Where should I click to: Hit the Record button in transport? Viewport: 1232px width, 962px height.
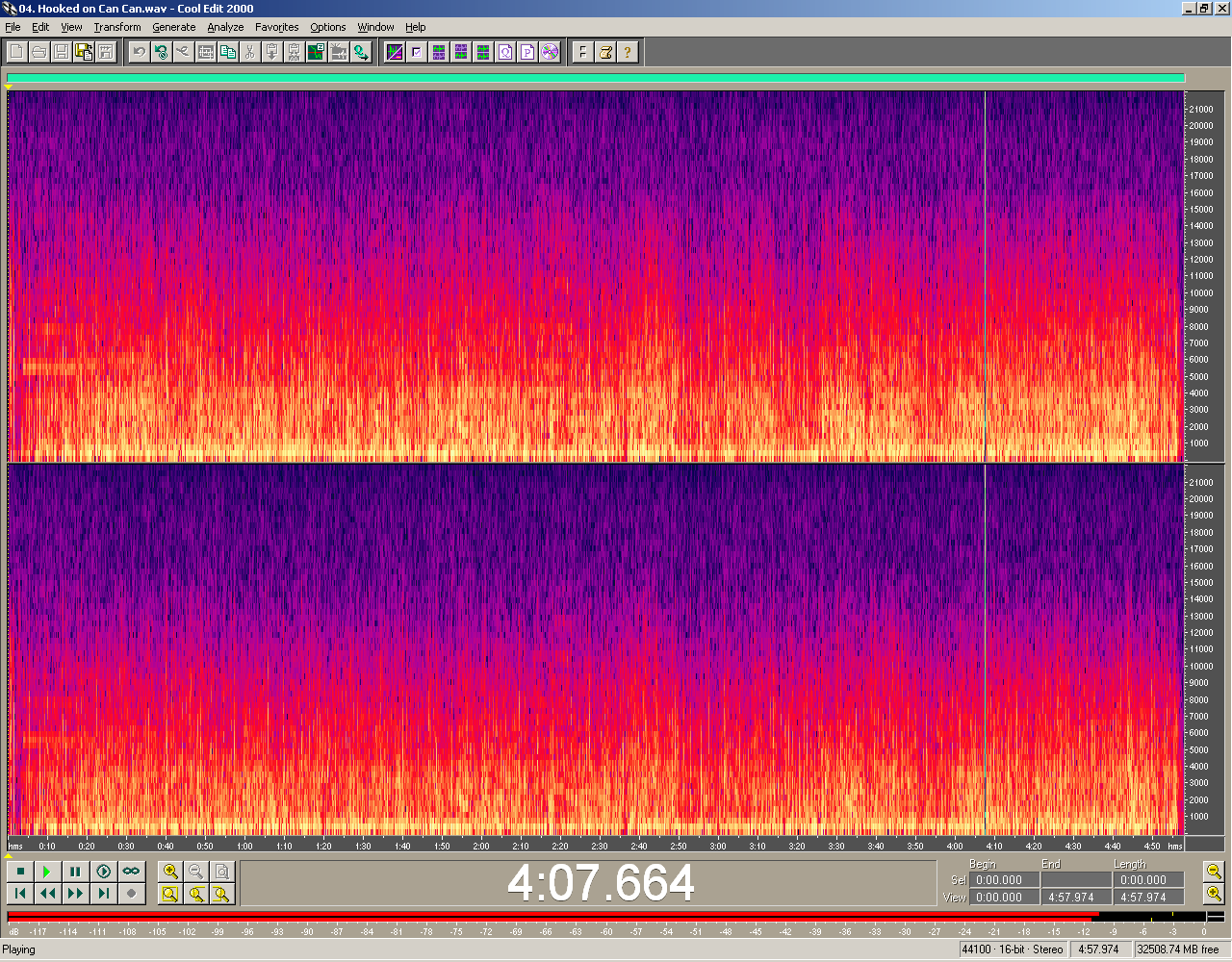[131, 894]
